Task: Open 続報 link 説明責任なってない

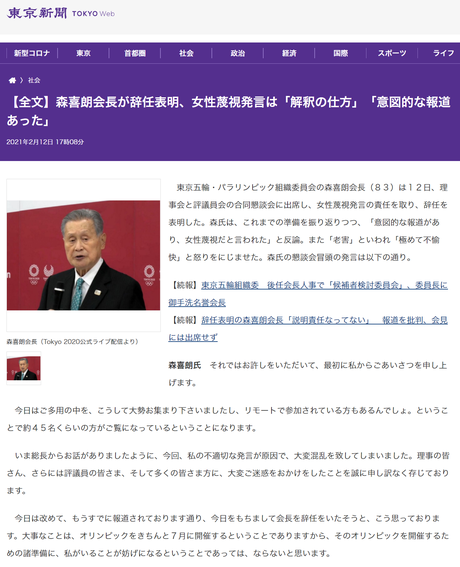Action: click(x=308, y=329)
